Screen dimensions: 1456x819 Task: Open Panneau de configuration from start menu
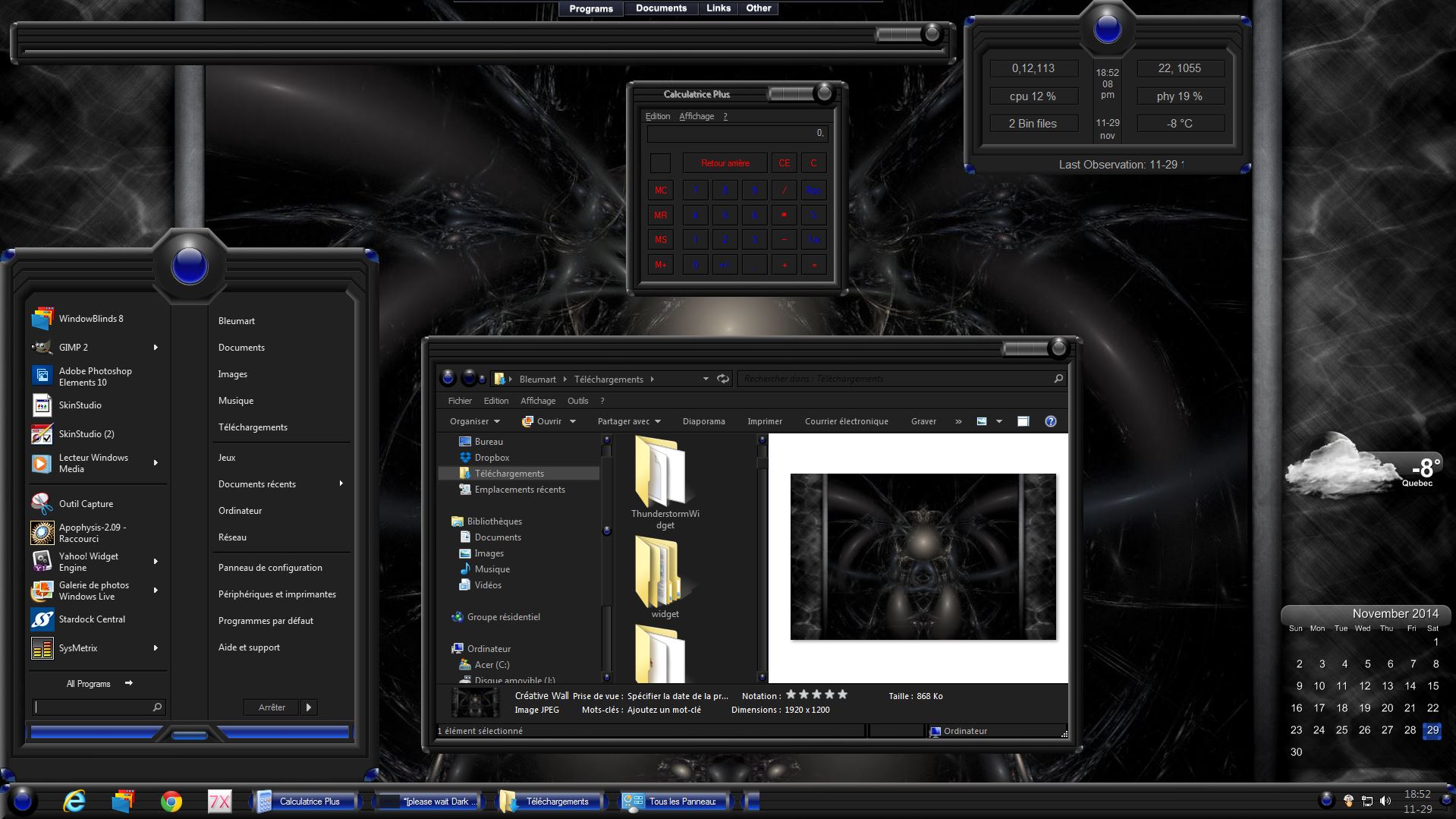[270, 568]
